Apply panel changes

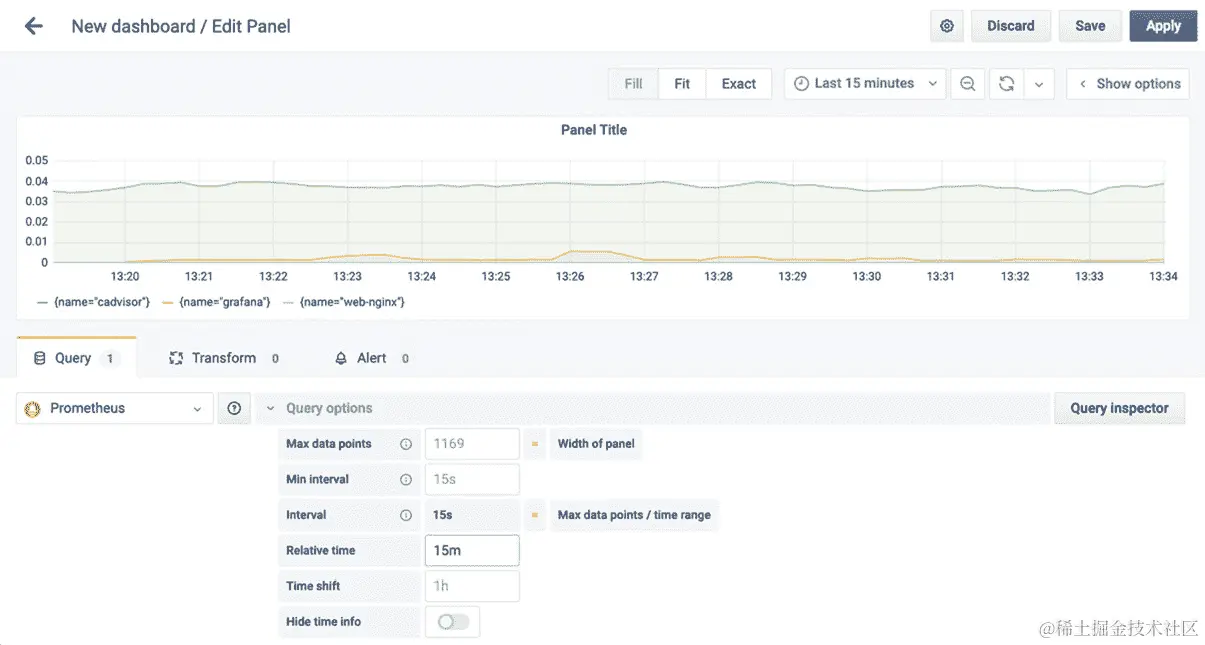pos(1163,26)
